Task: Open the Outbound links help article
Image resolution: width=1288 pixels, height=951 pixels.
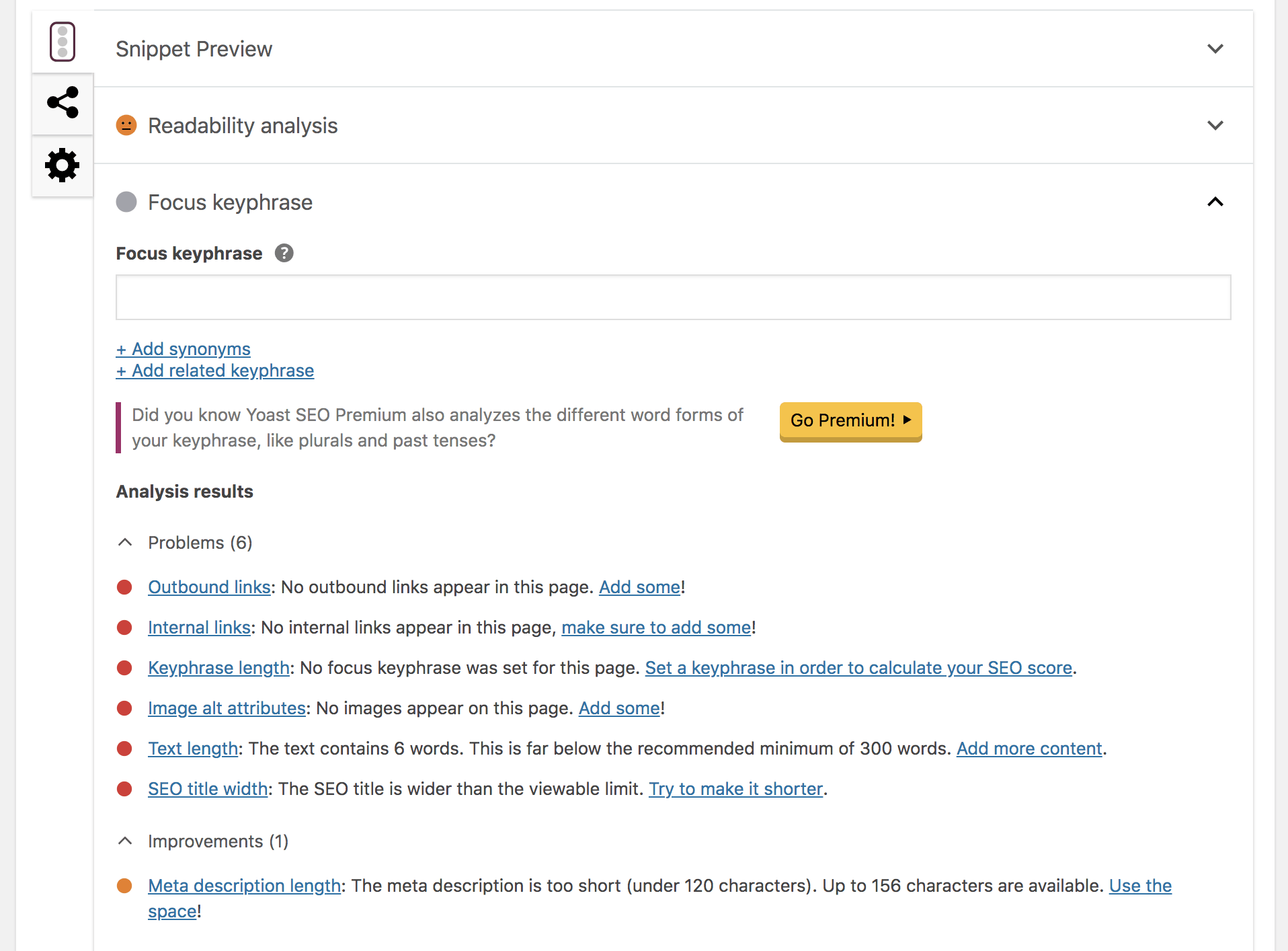Action: click(208, 587)
